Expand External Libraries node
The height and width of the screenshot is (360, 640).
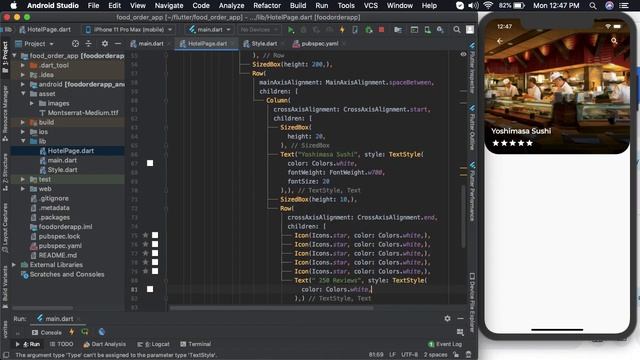14,265
